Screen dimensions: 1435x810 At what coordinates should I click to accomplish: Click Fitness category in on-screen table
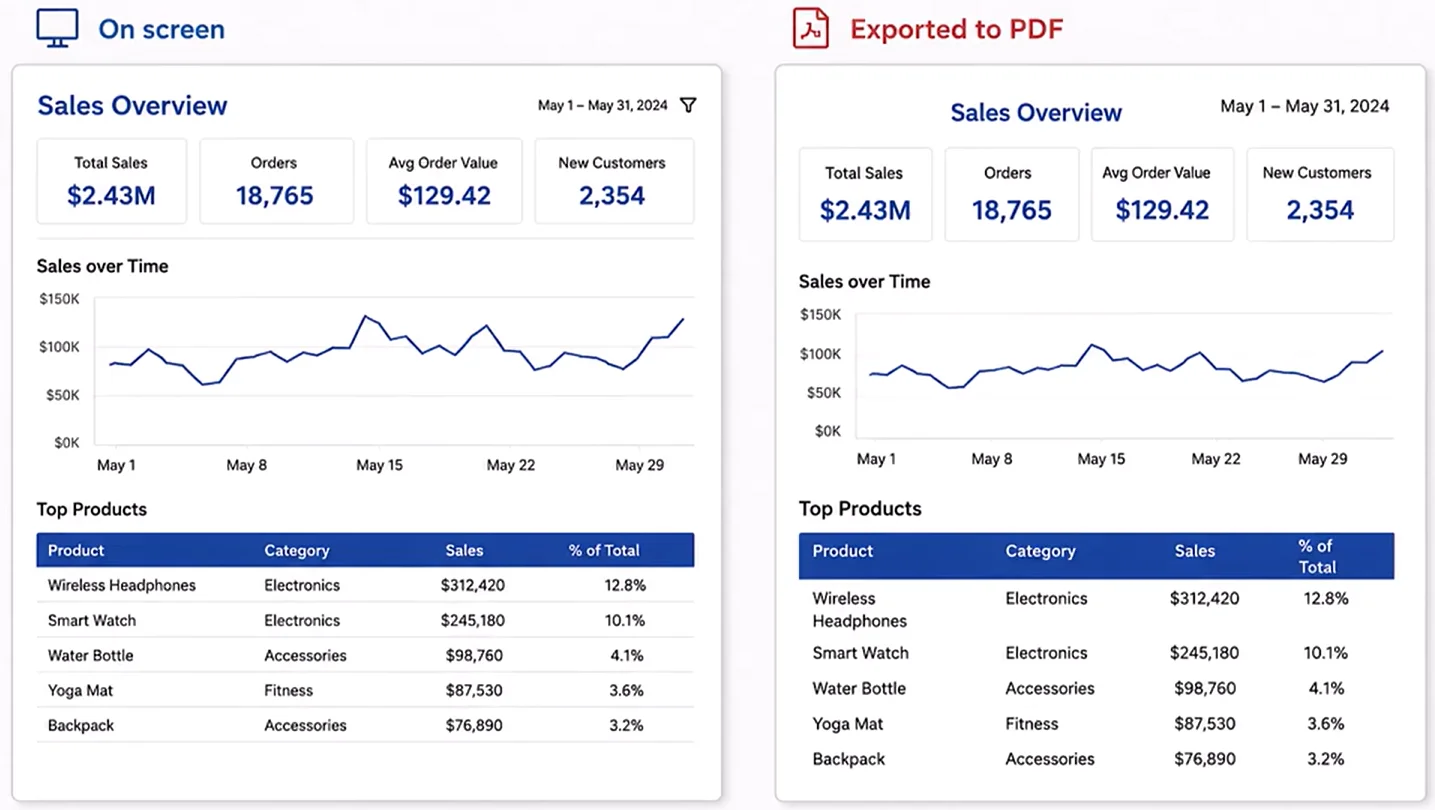(289, 690)
